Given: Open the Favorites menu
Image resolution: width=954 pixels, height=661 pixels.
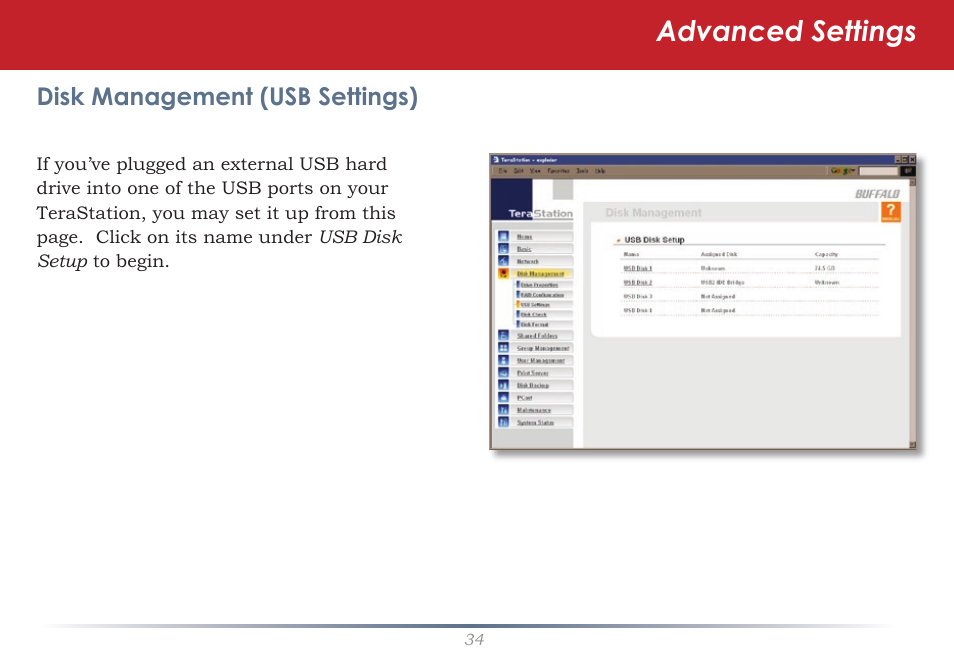Looking at the screenshot, I should (x=559, y=171).
